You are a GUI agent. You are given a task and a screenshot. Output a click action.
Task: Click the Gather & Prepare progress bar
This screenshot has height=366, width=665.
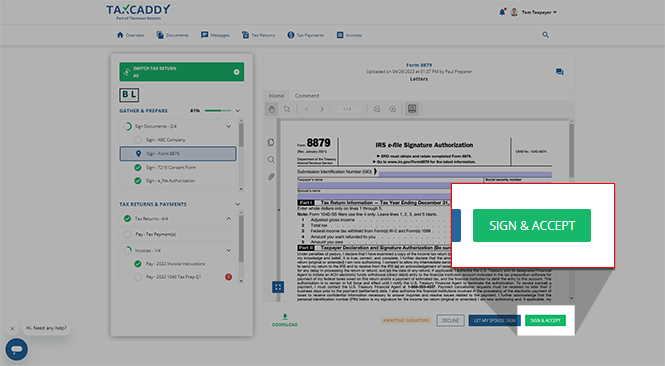tap(218, 111)
